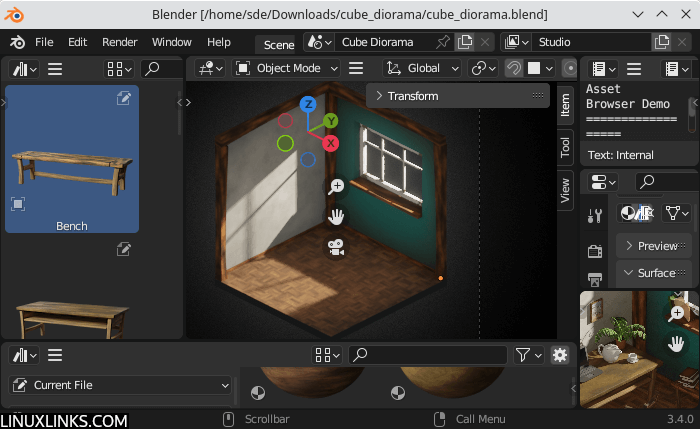Open the scene browse dropdown icon
This screenshot has height=429, width=700.
click(319, 42)
